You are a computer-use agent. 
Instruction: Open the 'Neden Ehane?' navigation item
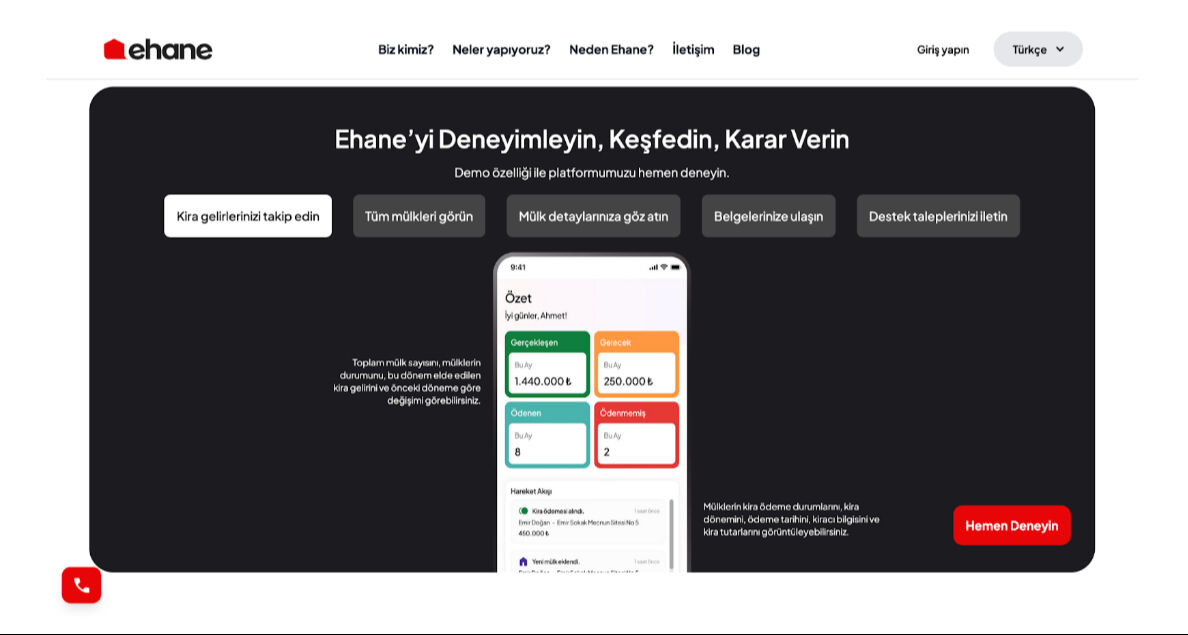(611, 49)
